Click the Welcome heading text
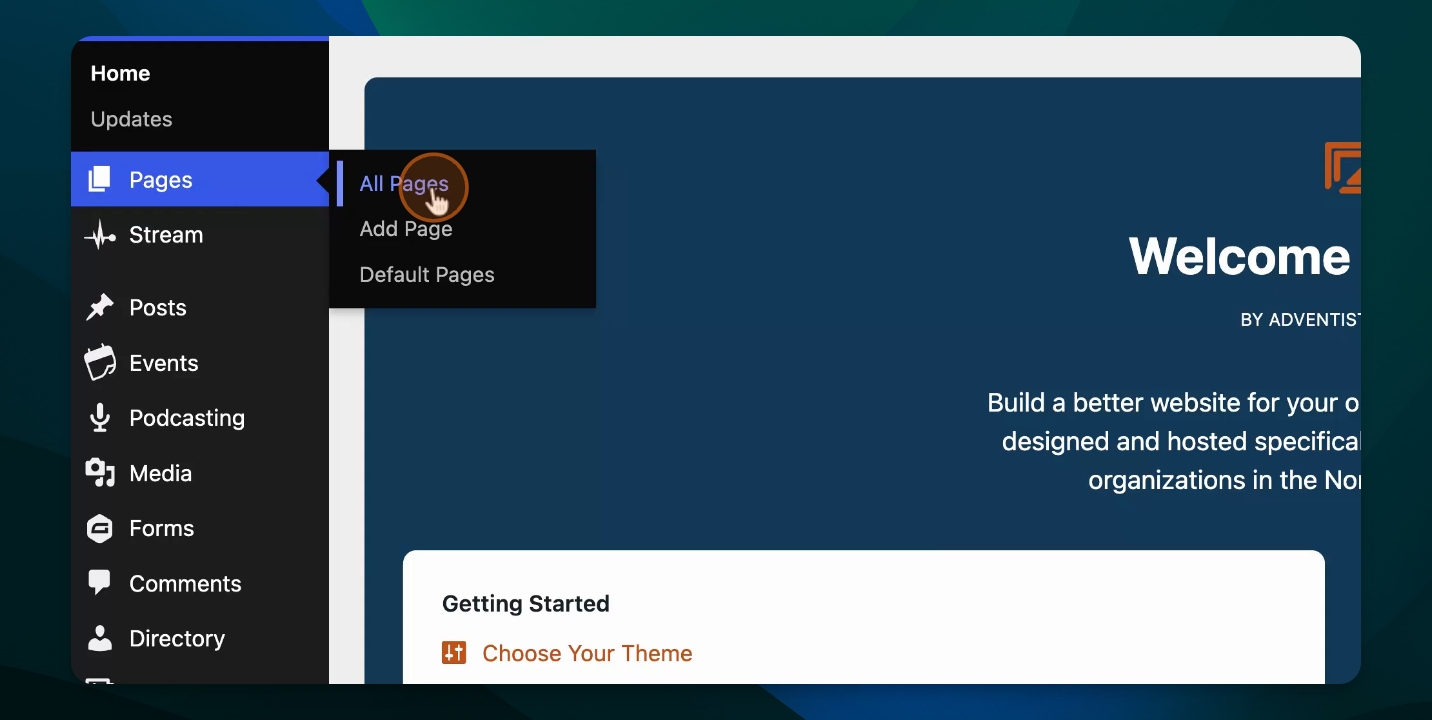This screenshot has height=720, width=1432. 1240,257
